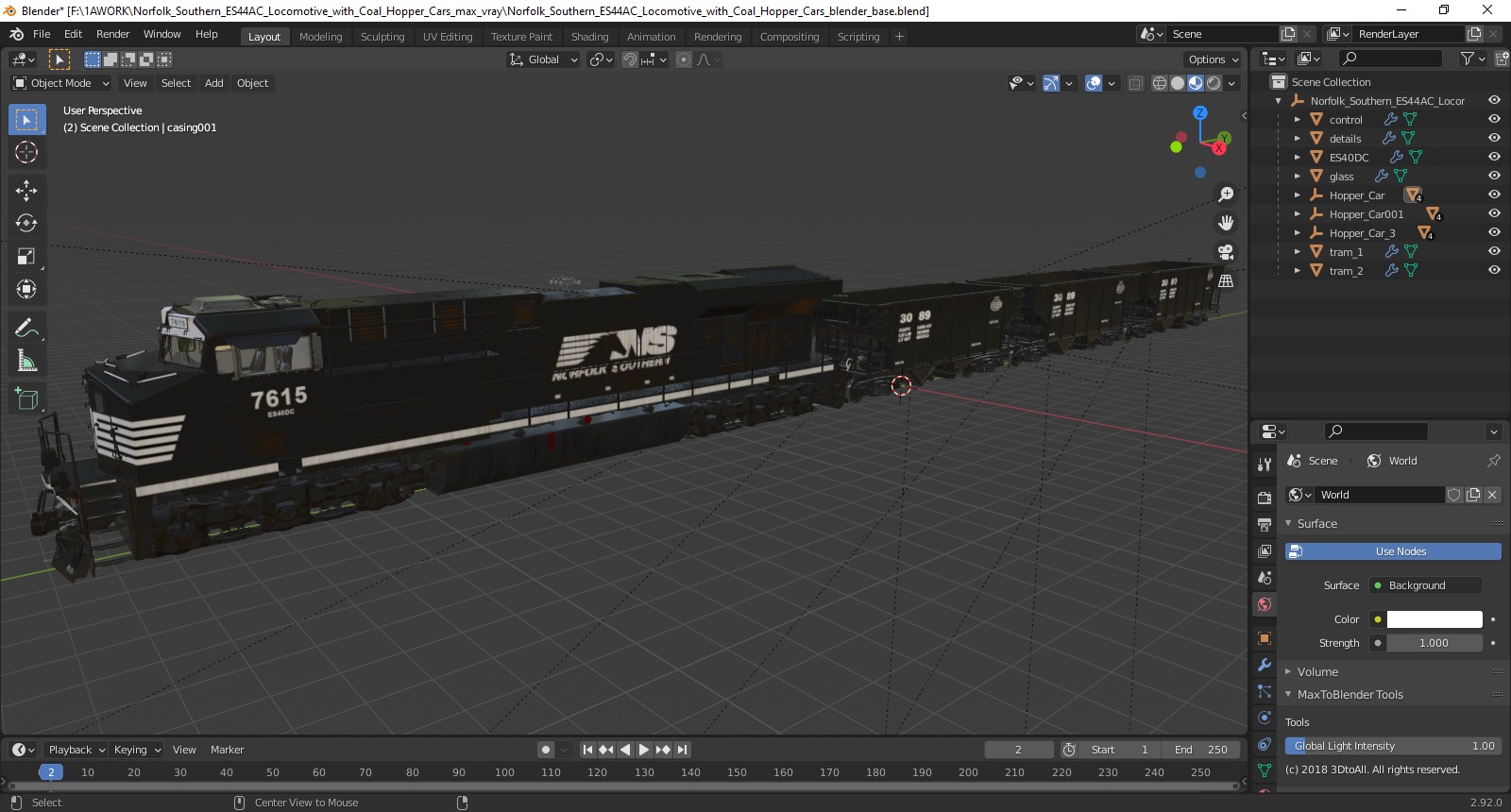Expand tram_1 tree item

[1297, 252]
